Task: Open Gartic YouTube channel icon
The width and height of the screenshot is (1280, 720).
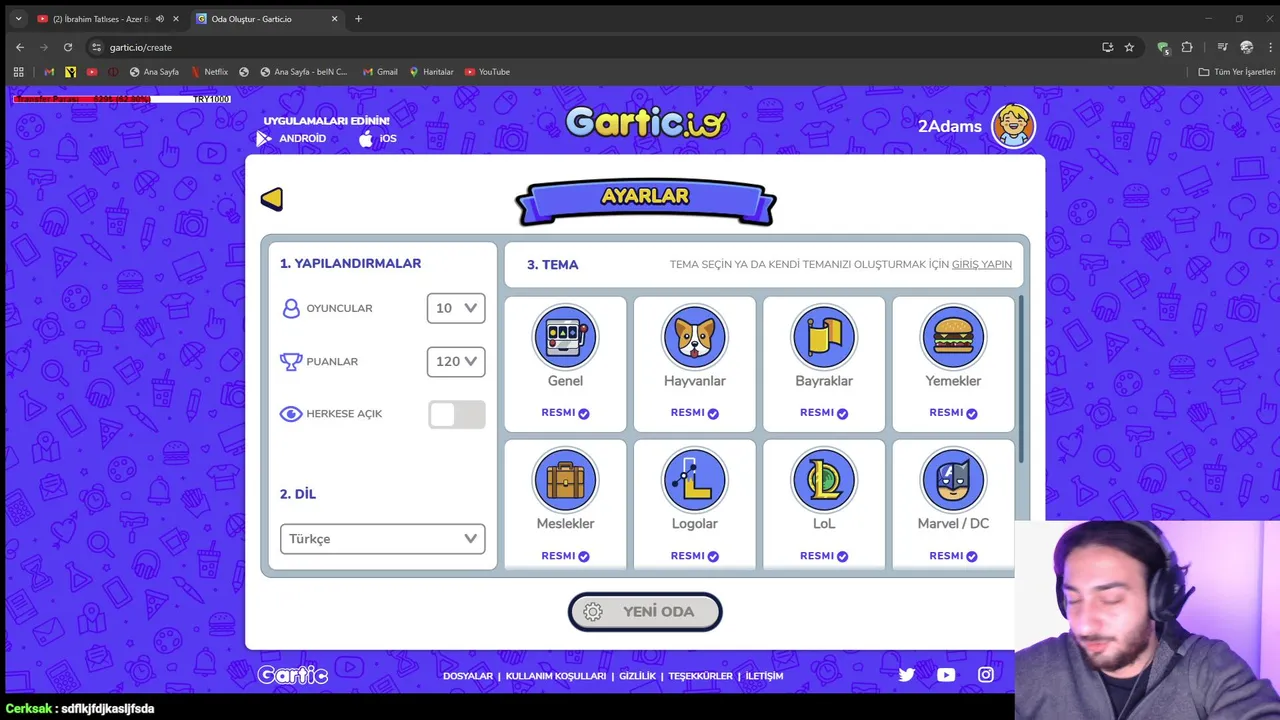Action: coord(946,675)
